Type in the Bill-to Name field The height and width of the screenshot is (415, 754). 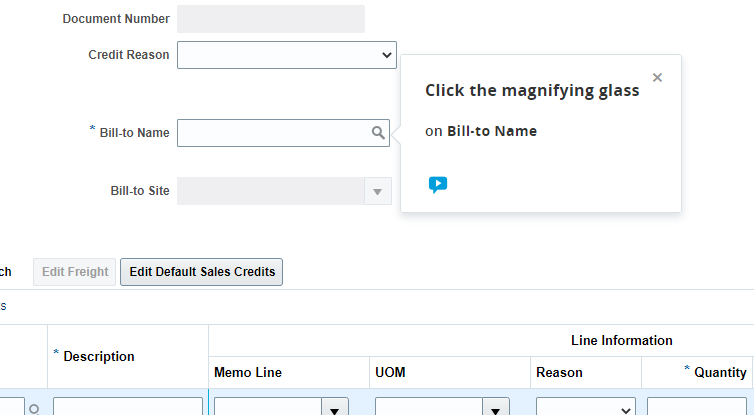point(272,133)
